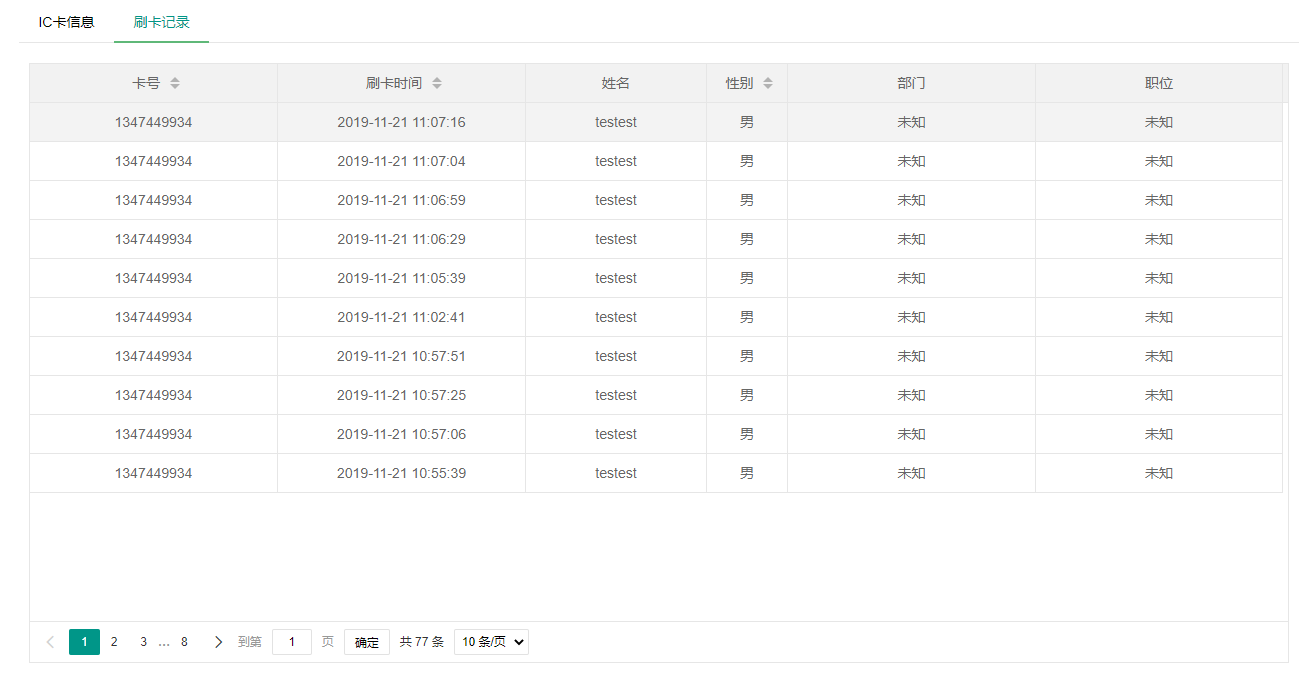Click the 职位 column header

click(1159, 83)
